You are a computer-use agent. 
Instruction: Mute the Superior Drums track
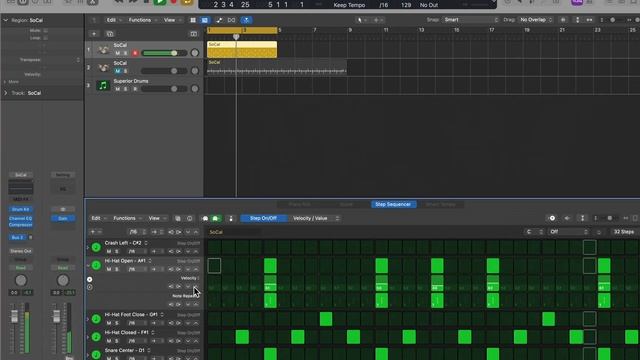click(x=118, y=89)
